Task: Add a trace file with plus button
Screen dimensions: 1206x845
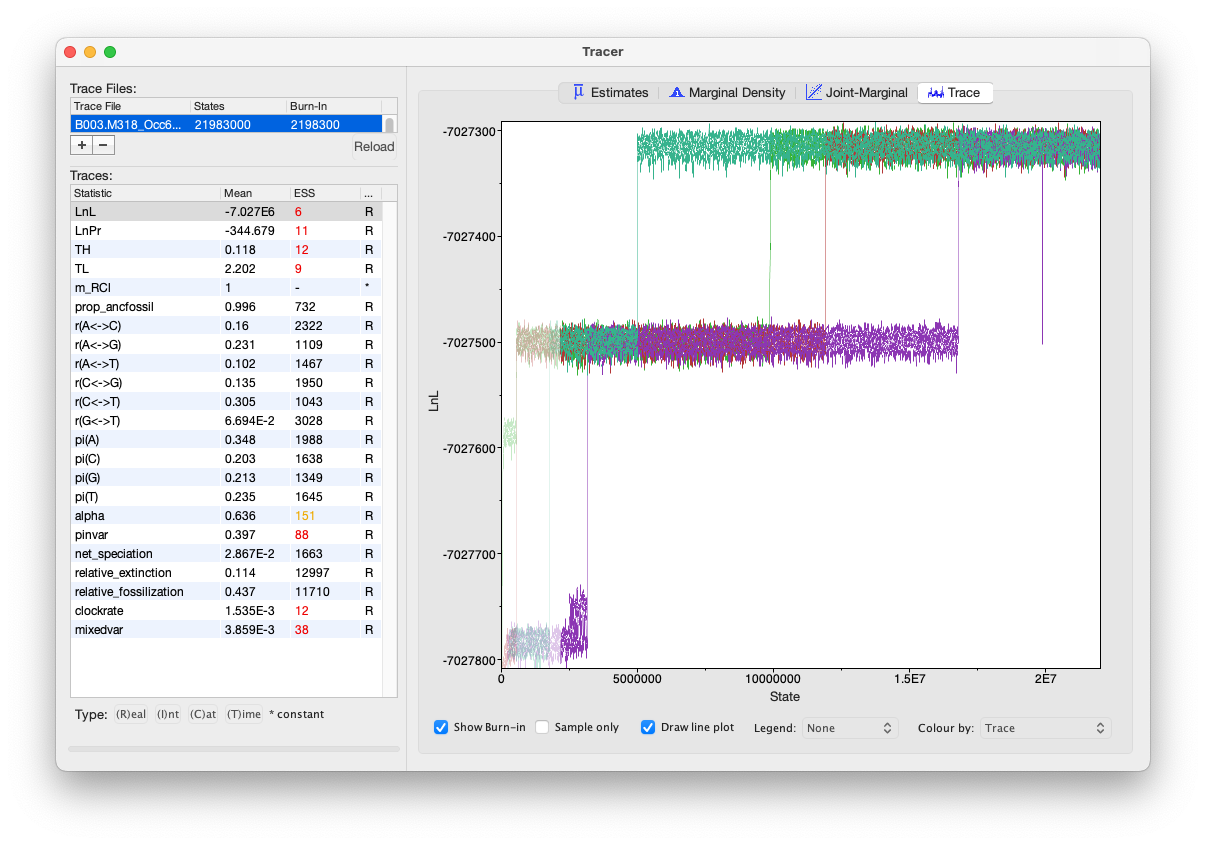Action: click(x=81, y=145)
